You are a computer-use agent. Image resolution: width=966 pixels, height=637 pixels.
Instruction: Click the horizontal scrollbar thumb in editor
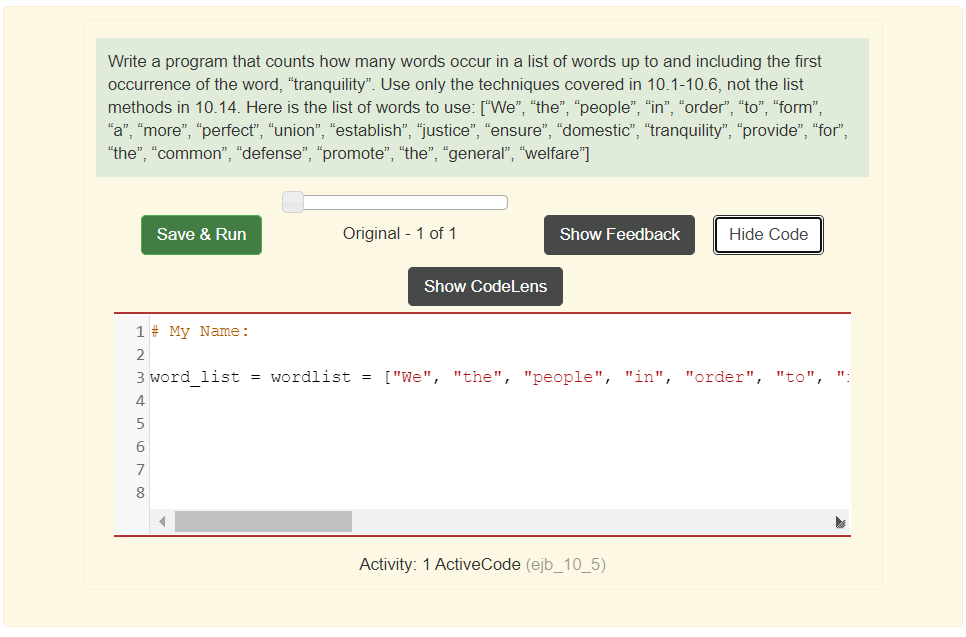click(263, 522)
